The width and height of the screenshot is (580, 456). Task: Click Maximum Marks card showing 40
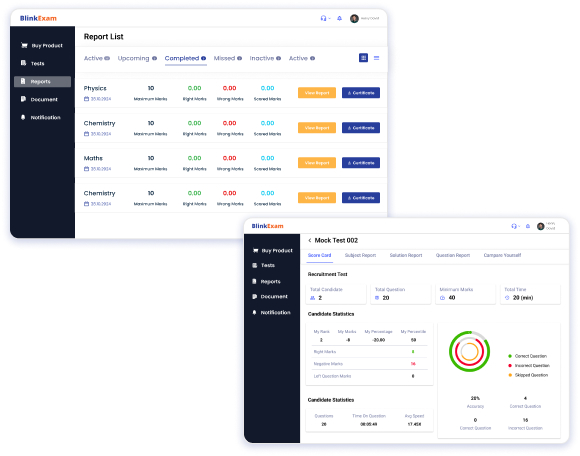click(x=466, y=294)
